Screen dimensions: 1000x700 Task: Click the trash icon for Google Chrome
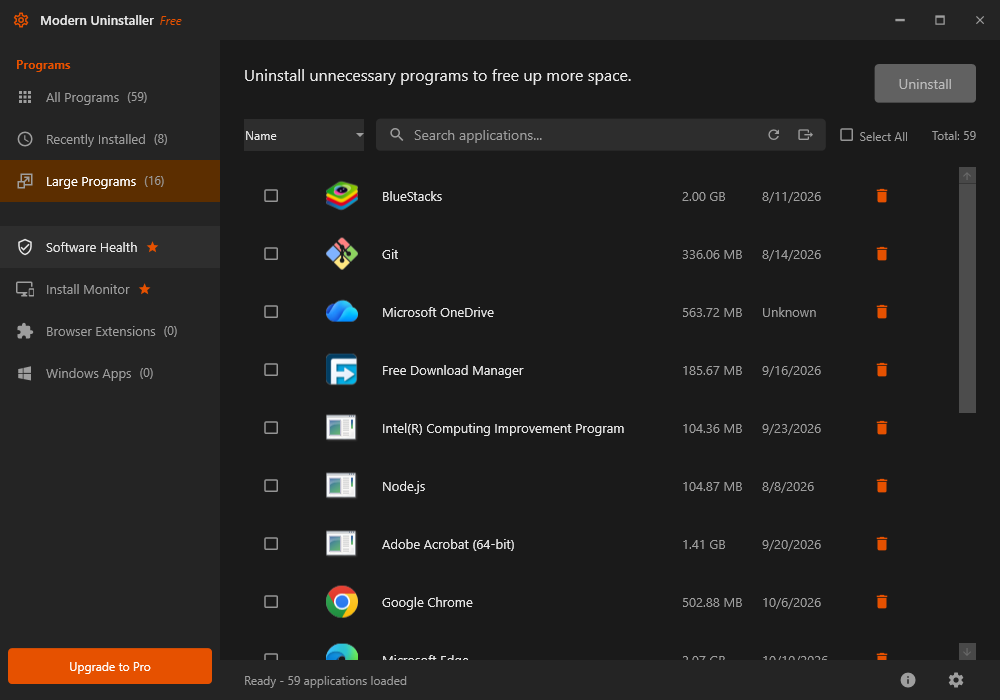click(882, 602)
